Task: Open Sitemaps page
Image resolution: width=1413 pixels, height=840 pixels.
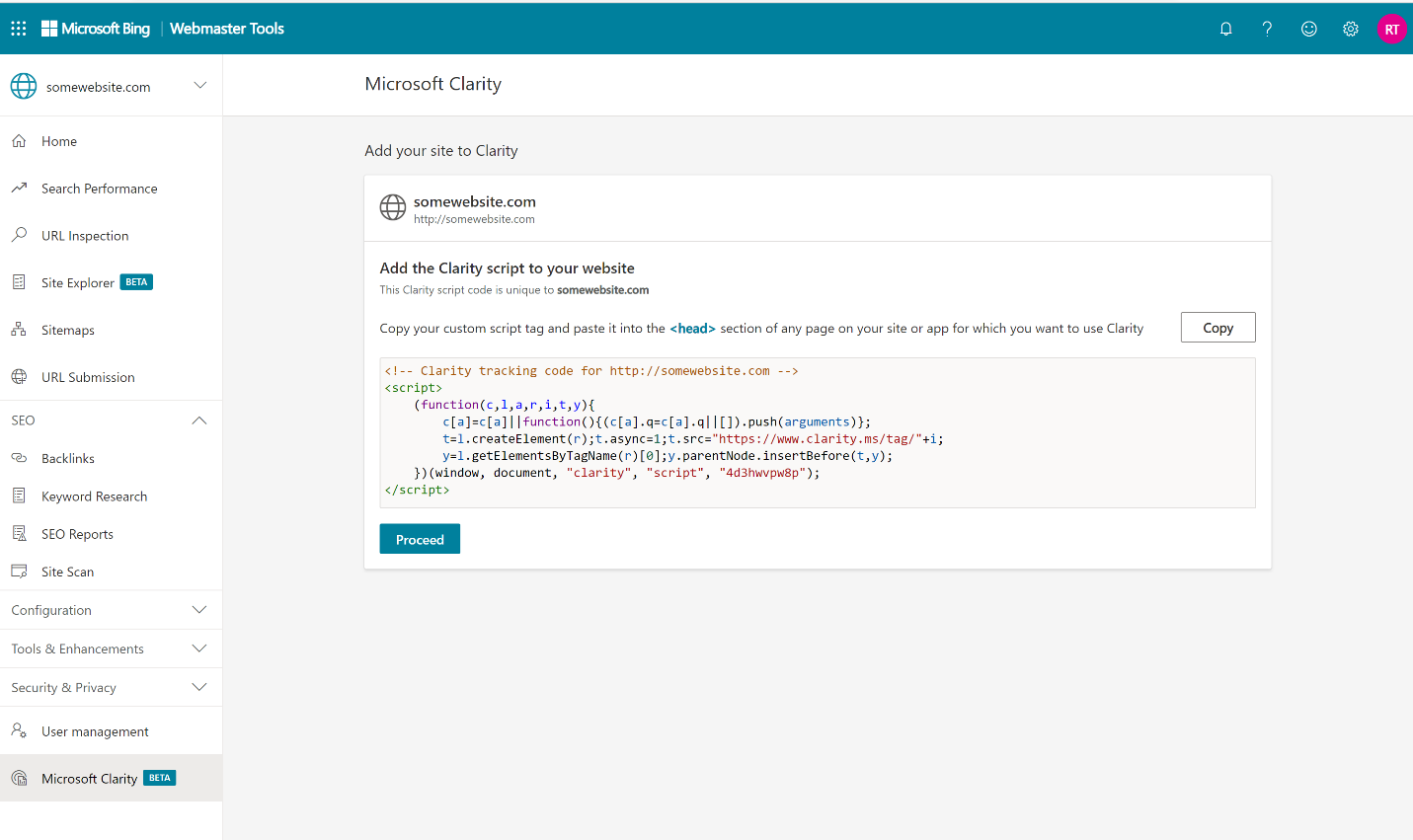Action: (111, 330)
